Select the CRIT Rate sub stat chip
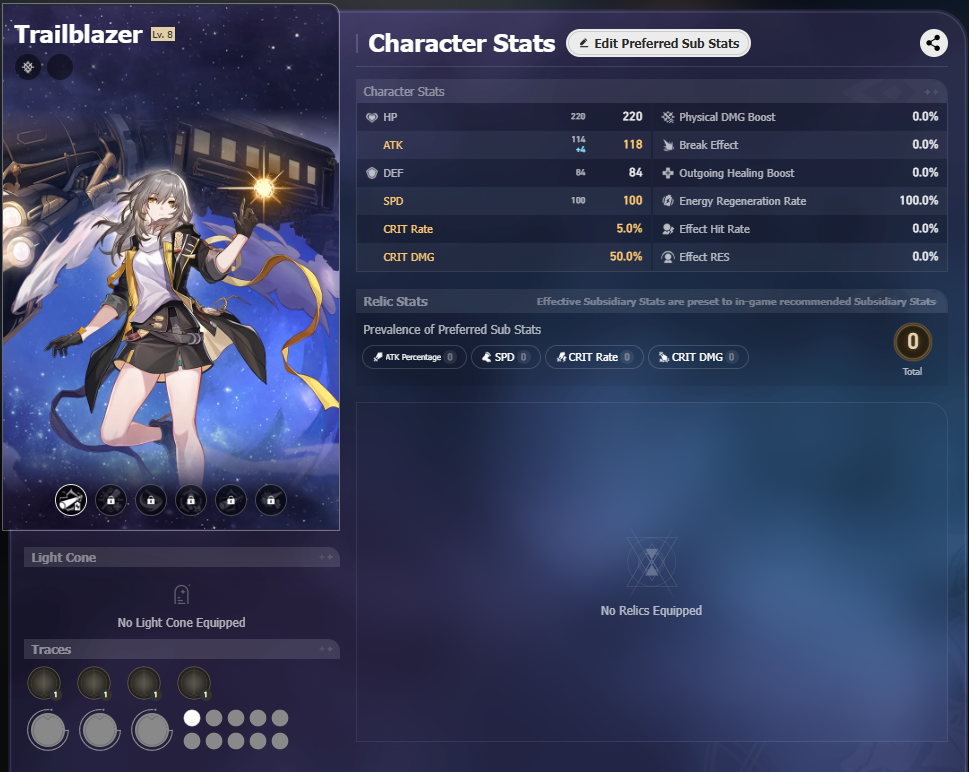Screen dimensions: 969x772 (594, 357)
